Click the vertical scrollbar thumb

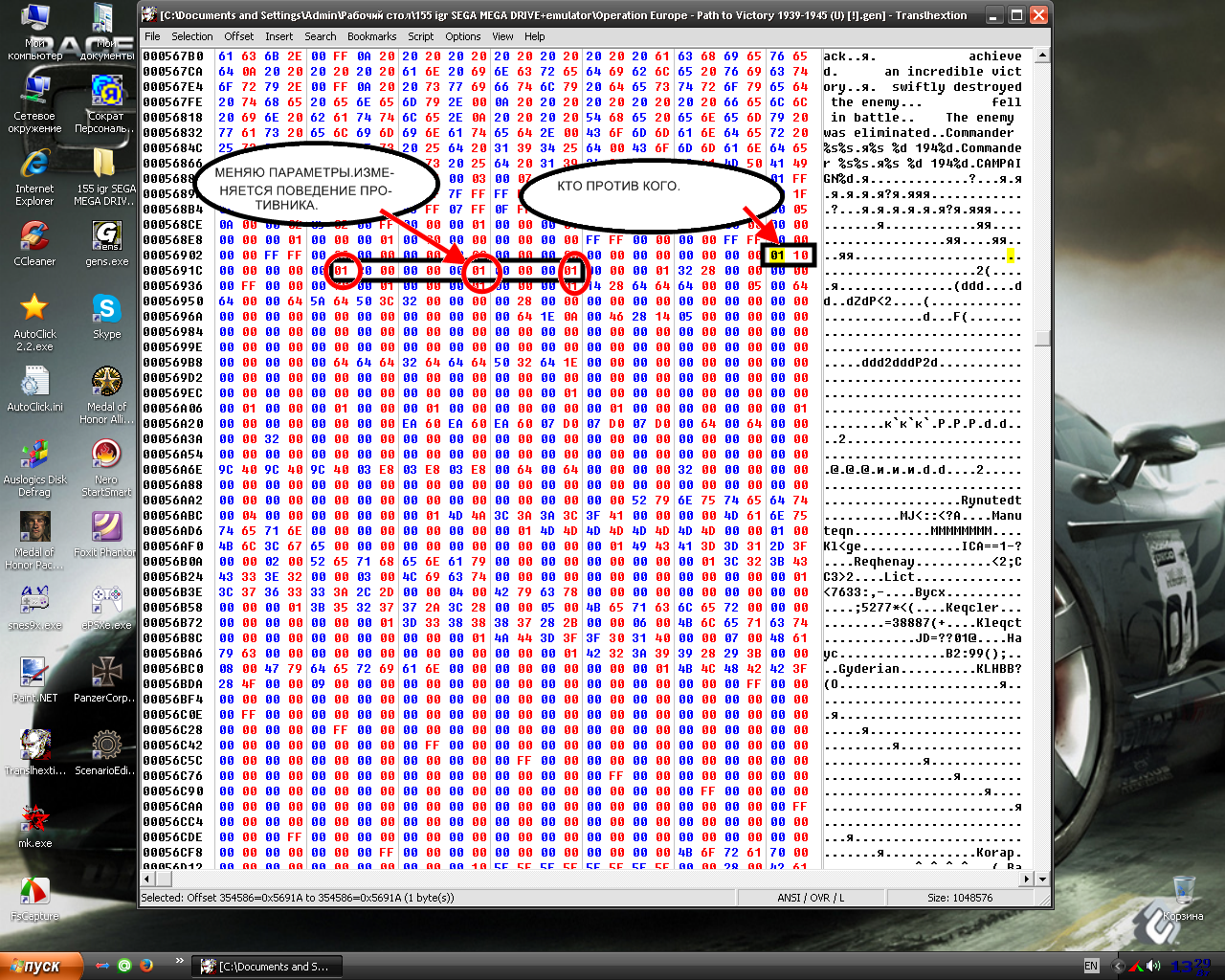coord(1042,337)
